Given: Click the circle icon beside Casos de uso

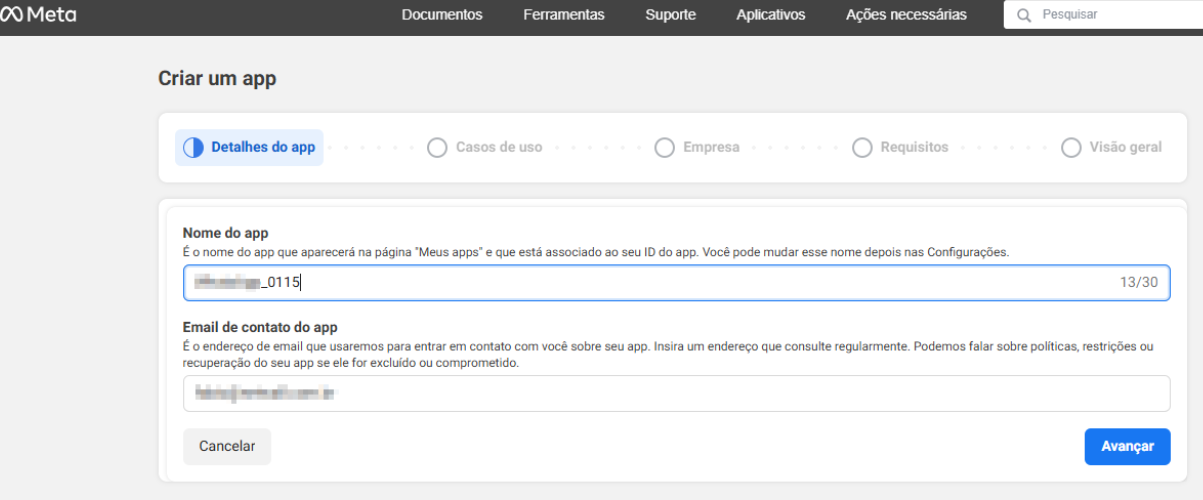Looking at the screenshot, I should click(x=437, y=148).
